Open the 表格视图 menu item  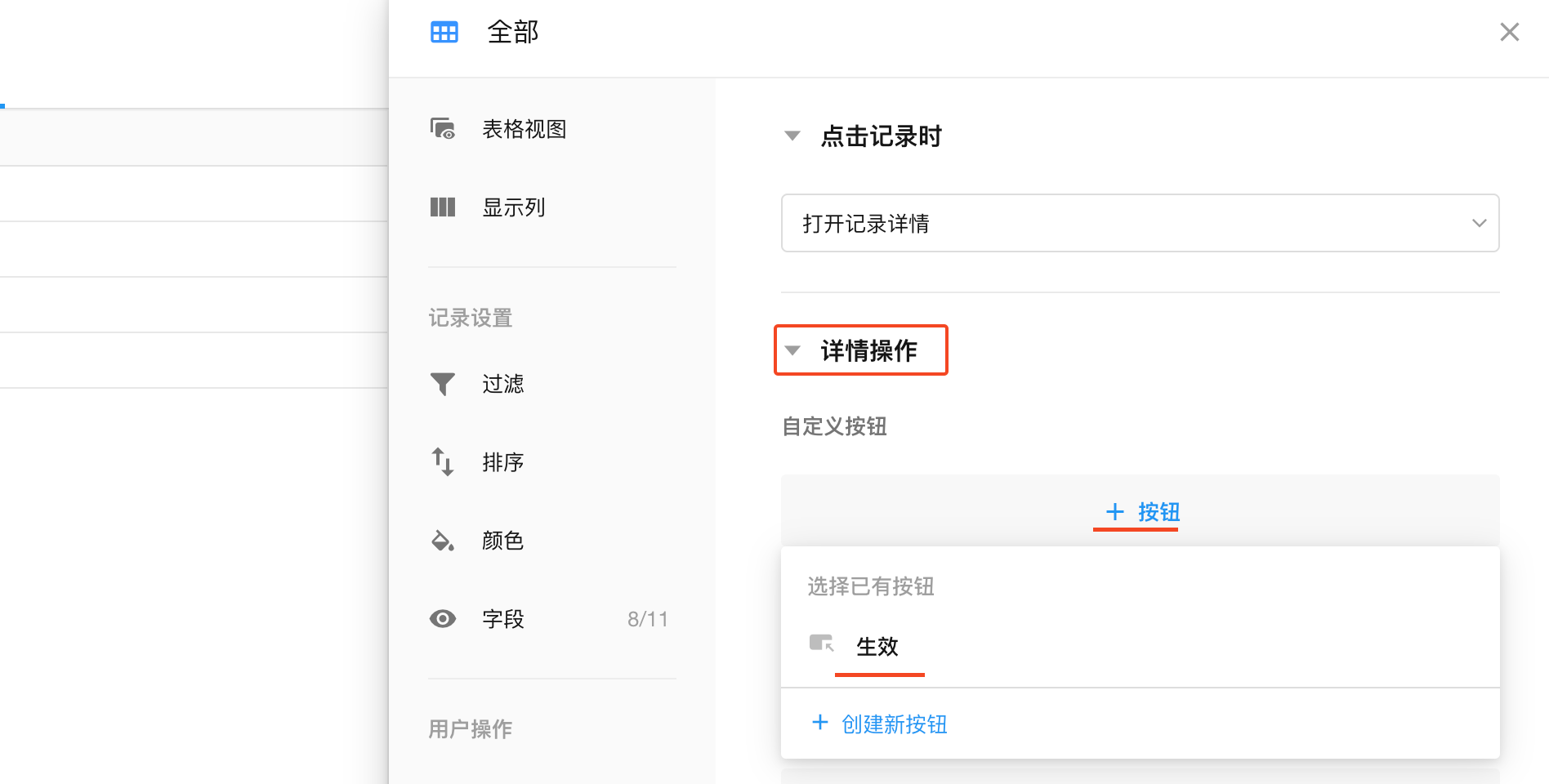pyautogui.click(x=524, y=129)
